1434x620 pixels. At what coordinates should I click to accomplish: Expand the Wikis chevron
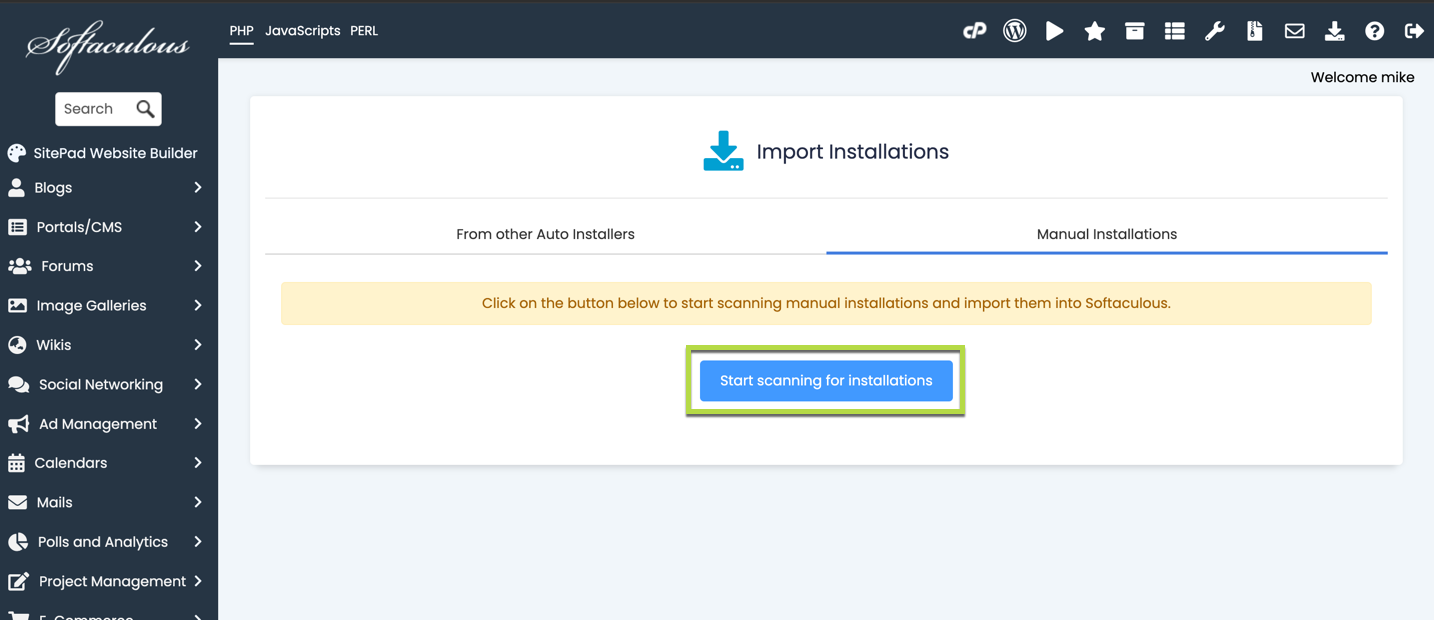(x=198, y=345)
